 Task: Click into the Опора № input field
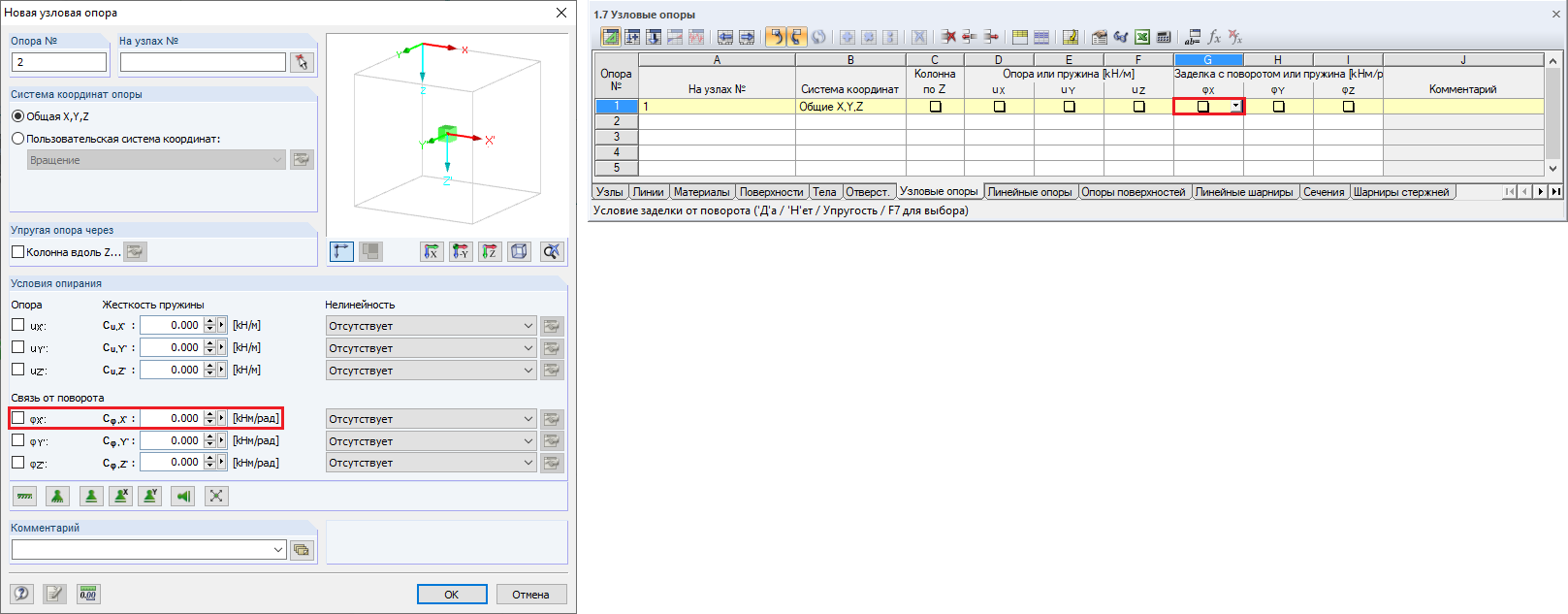point(59,62)
